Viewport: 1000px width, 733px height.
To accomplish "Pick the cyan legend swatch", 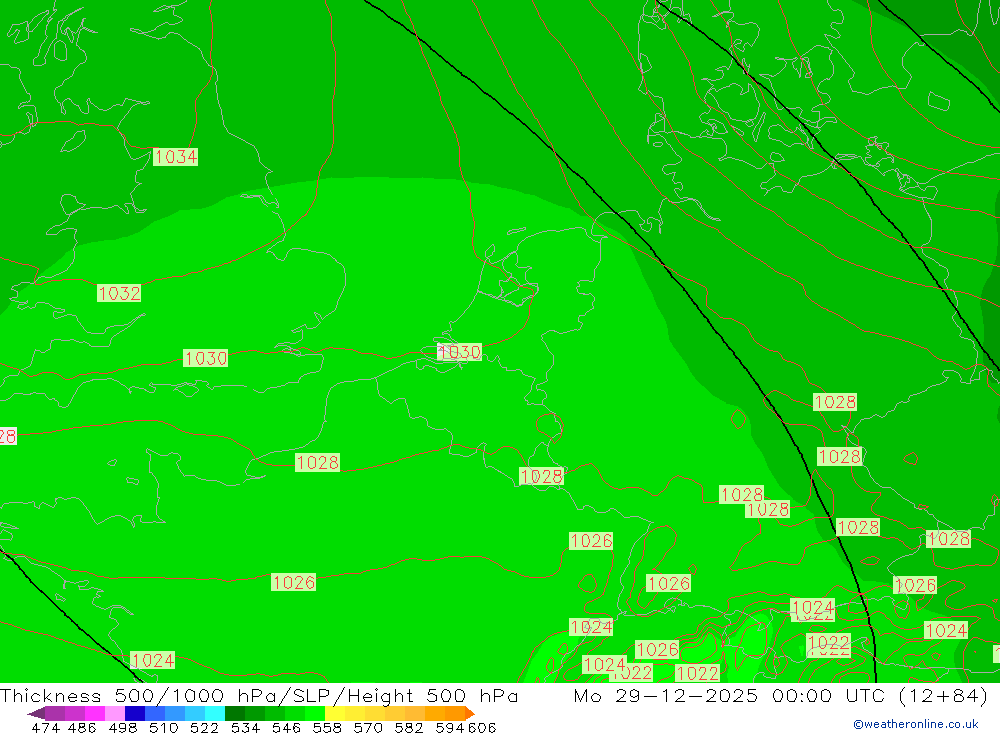I will [215, 713].
